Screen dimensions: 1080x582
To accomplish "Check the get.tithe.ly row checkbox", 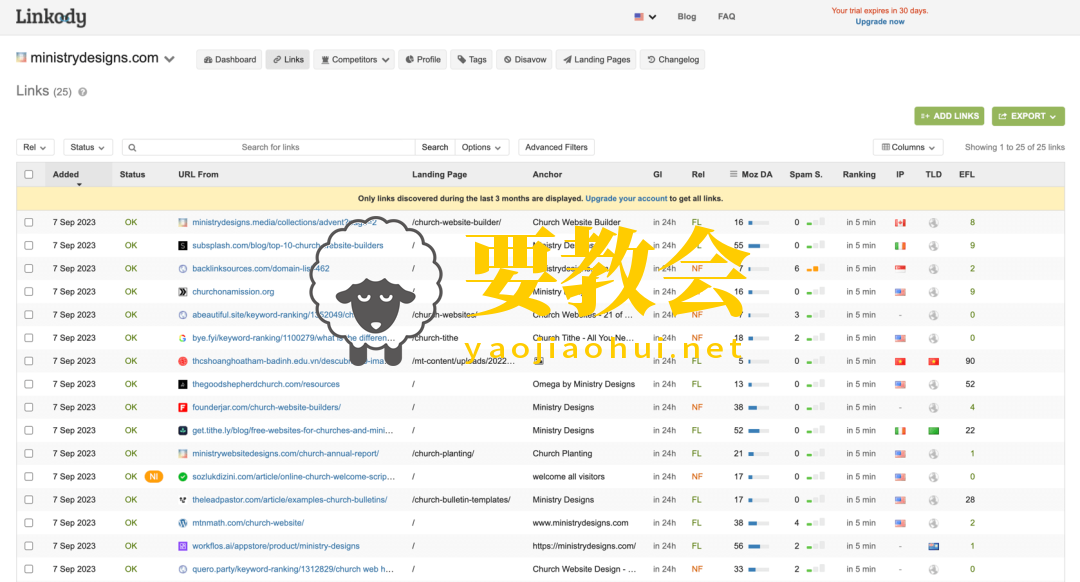I will (28, 430).
